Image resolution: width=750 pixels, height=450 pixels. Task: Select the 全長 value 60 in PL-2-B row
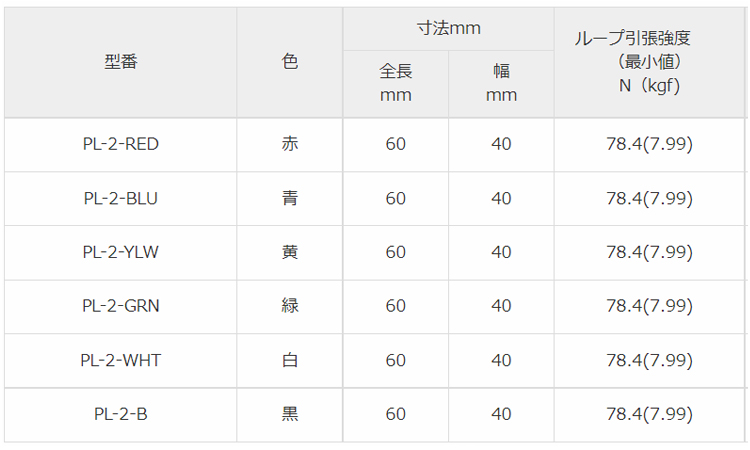pos(396,414)
